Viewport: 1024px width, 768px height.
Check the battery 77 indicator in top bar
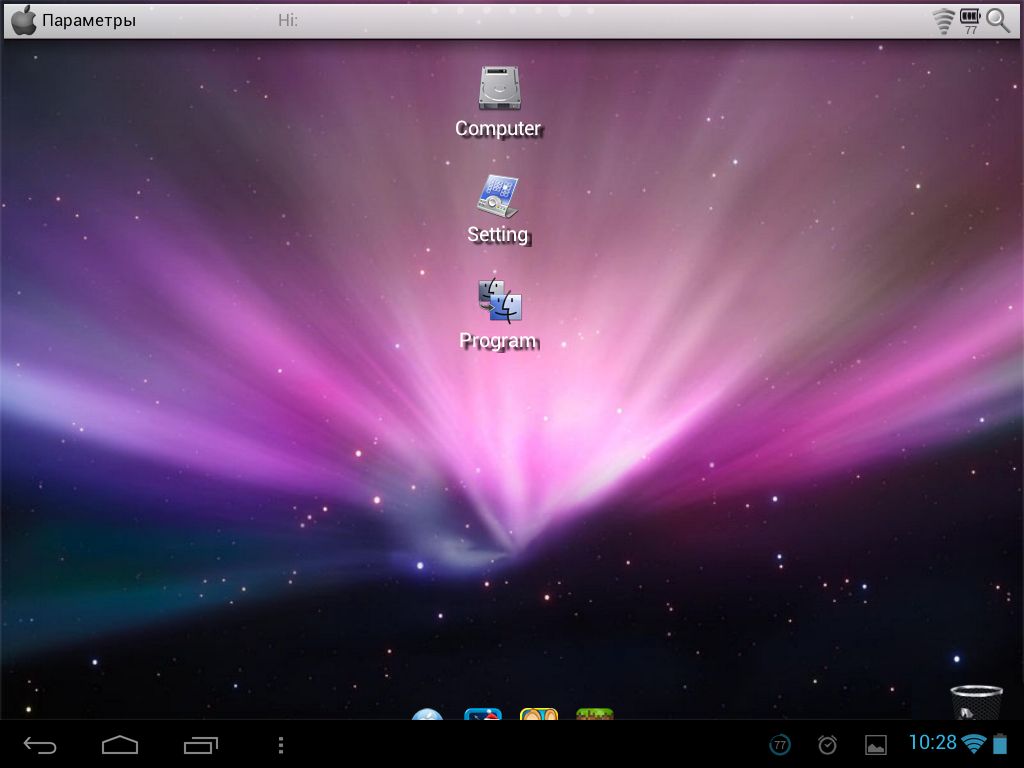point(970,21)
